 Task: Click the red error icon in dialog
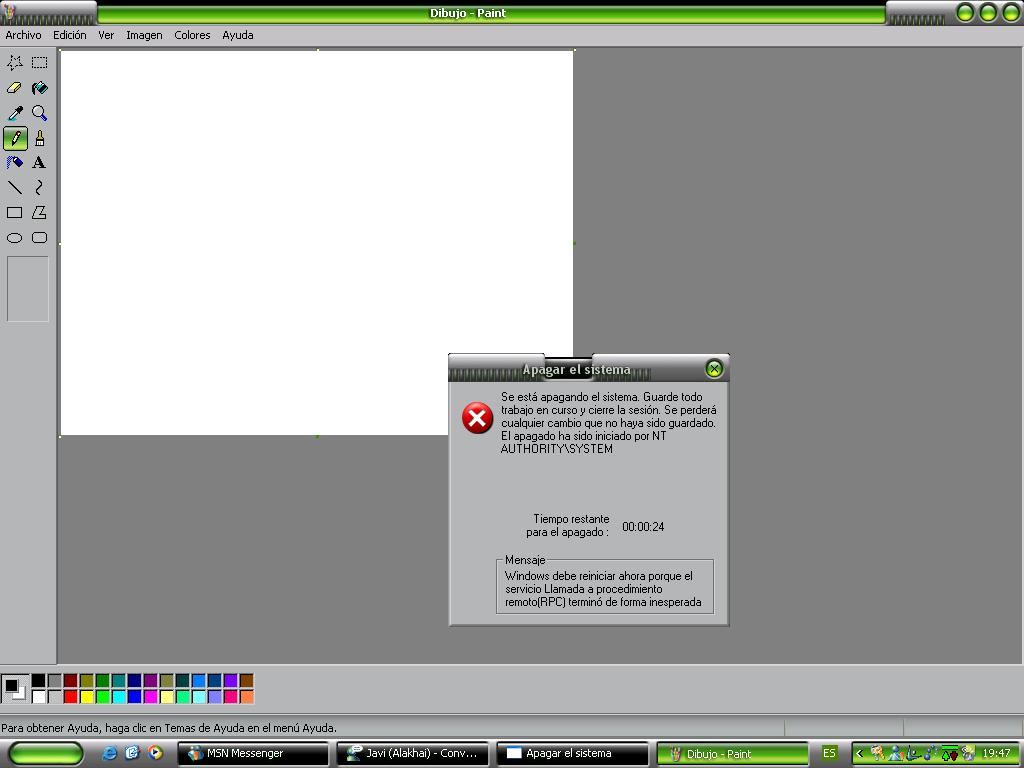[477, 418]
